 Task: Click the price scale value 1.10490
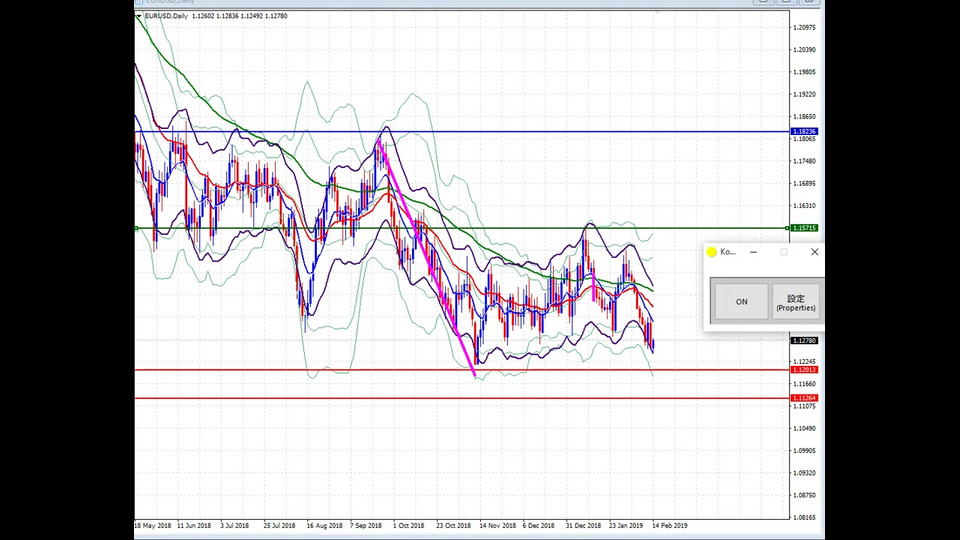pyautogui.click(x=804, y=428)
